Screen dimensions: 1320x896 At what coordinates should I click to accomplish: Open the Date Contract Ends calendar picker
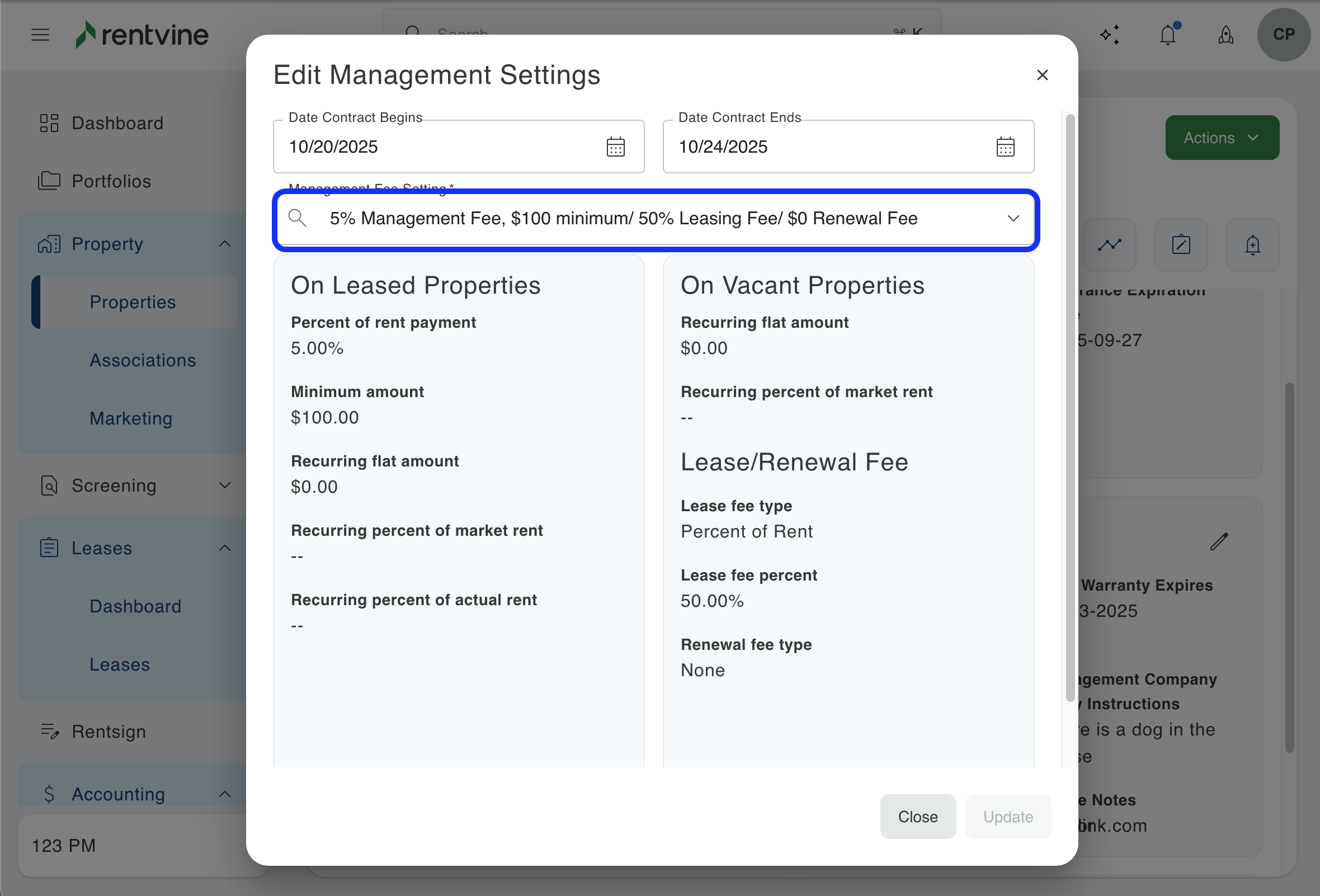pyautogui.click(x=1005, y=147)
